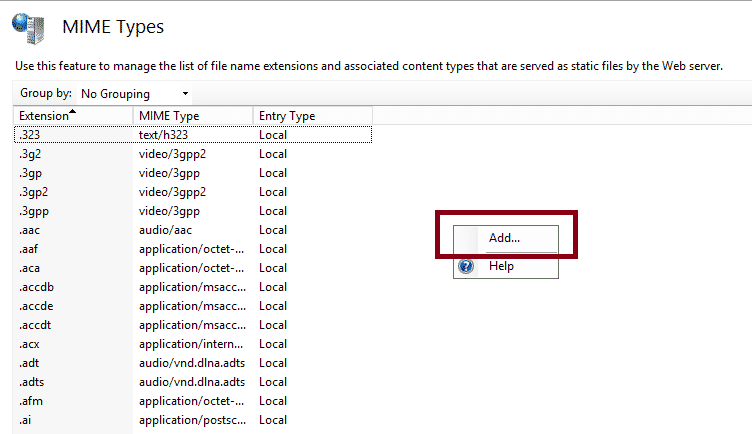752x434 pixels.
Task: Select the .3gpp extension row
Action: (193, 211)
